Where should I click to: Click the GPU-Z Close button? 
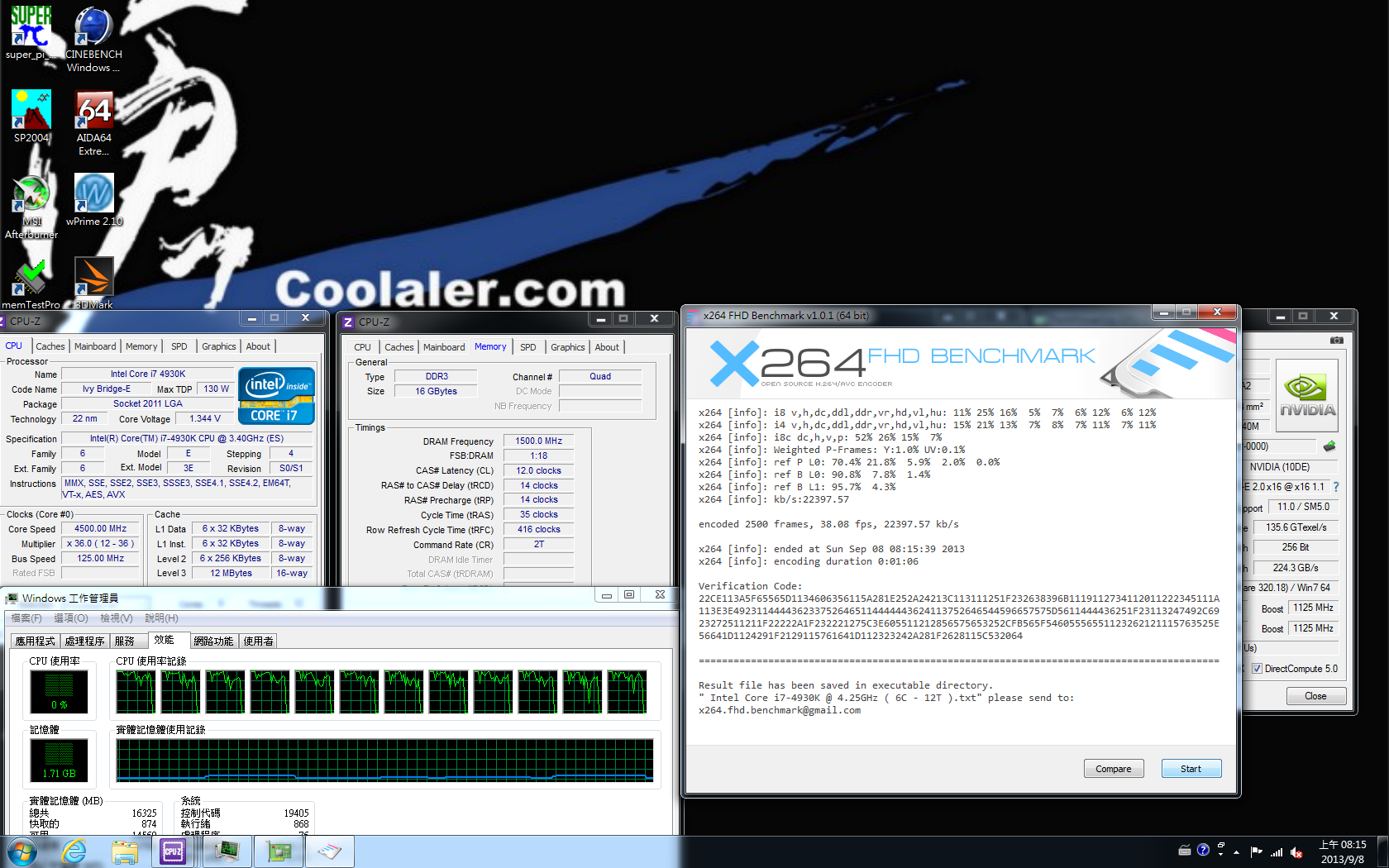[x=1315, y=696]
